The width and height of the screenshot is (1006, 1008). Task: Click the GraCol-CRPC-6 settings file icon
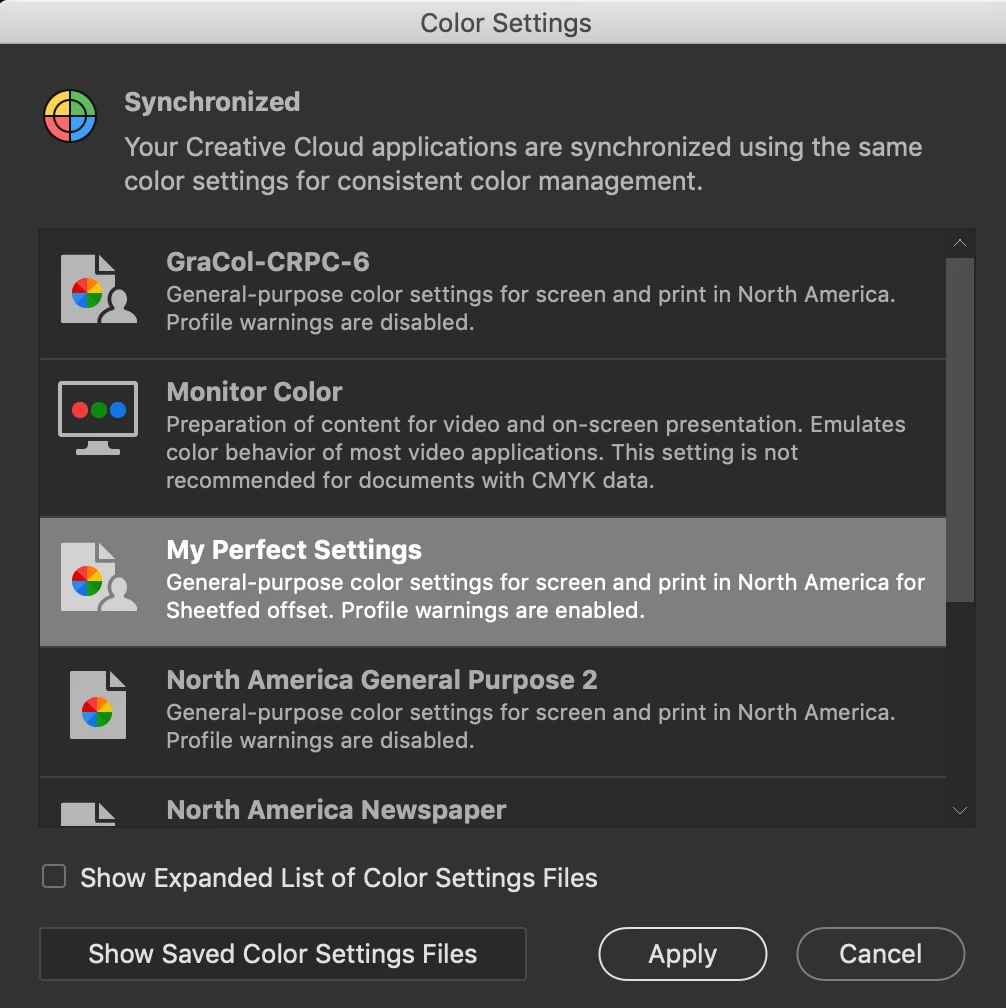click(x=98, y=289)
